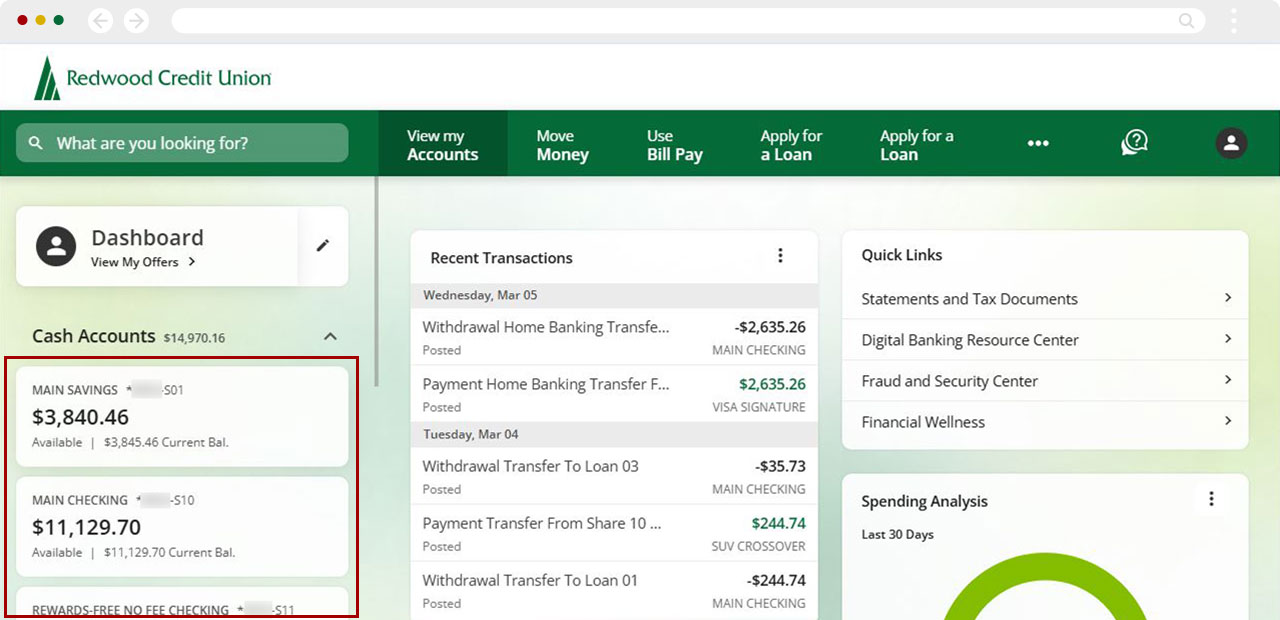Open Fraud and Security Center arrow
The height and width of the screenshot is (620, 1280).
[1227, 380]
